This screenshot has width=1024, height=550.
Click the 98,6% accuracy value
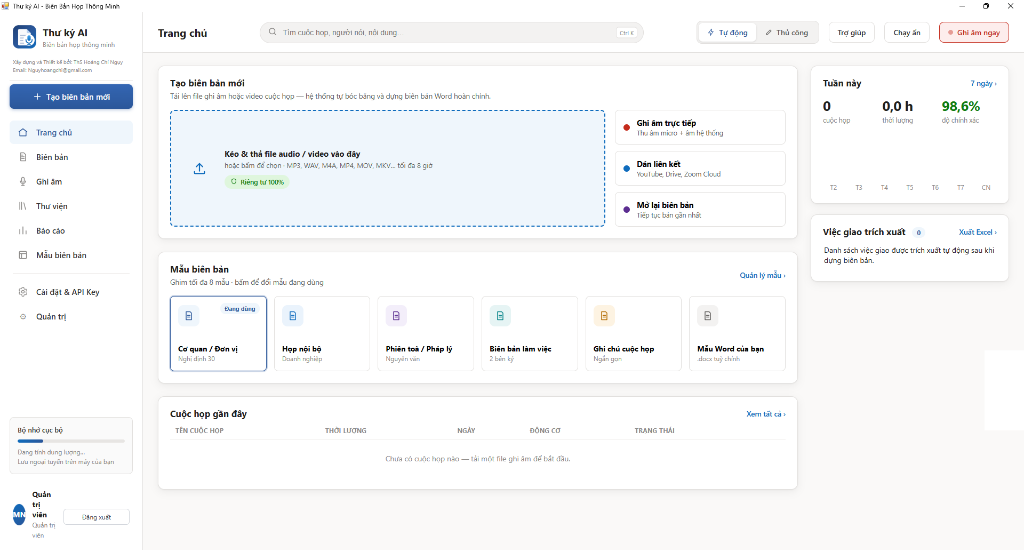point(961,106)
